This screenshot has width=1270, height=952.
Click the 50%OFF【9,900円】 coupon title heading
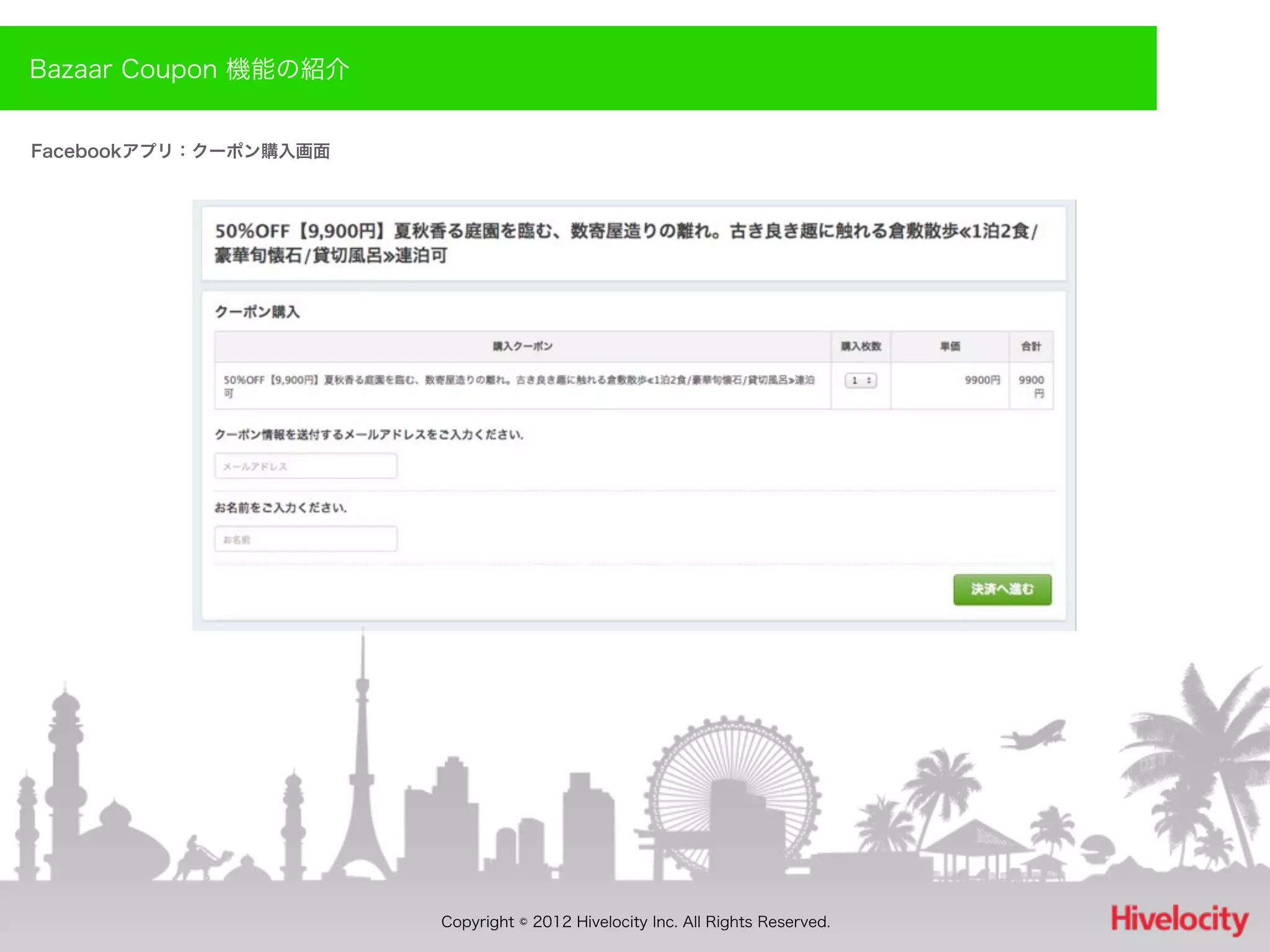(x=626, y=243)
